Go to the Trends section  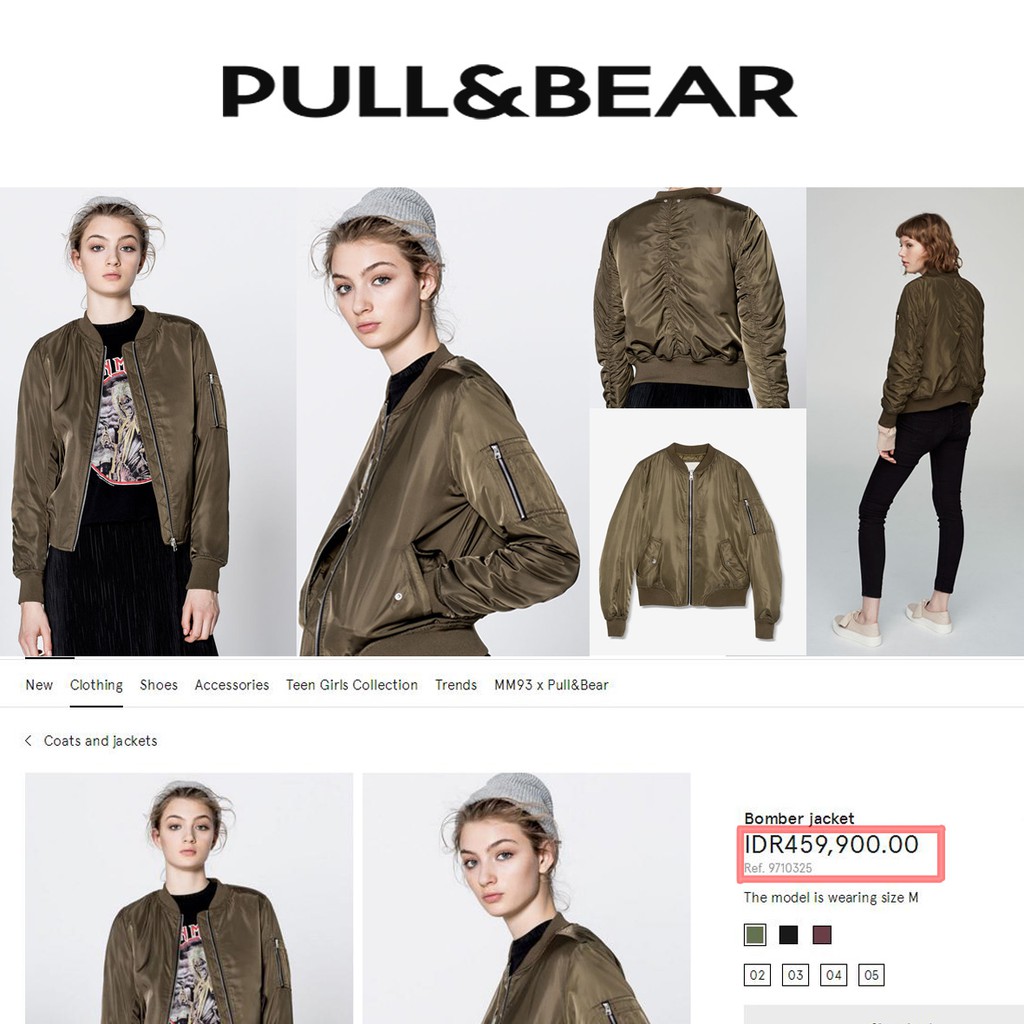coord(456,685)
